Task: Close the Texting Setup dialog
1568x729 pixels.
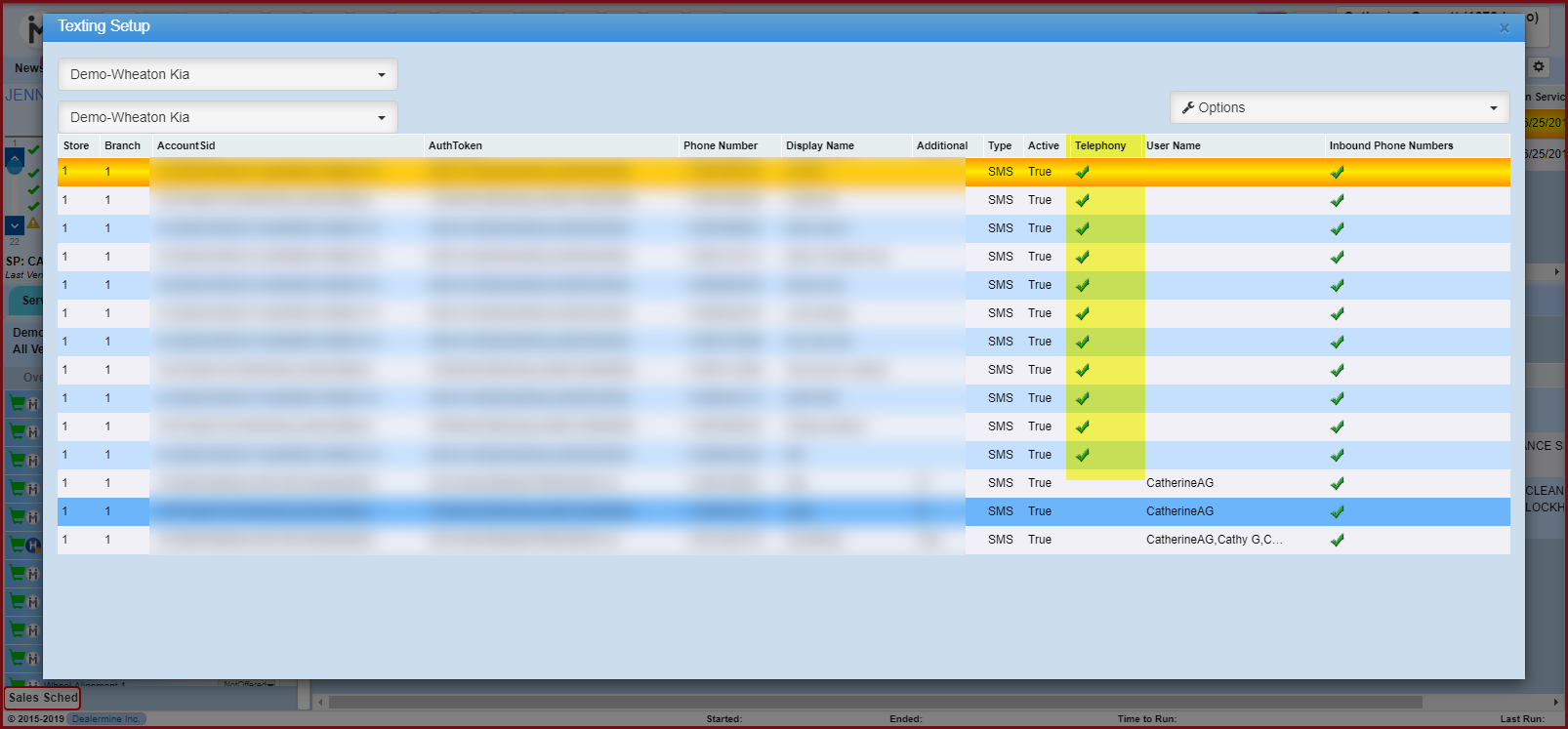Action: [1504, 28]
